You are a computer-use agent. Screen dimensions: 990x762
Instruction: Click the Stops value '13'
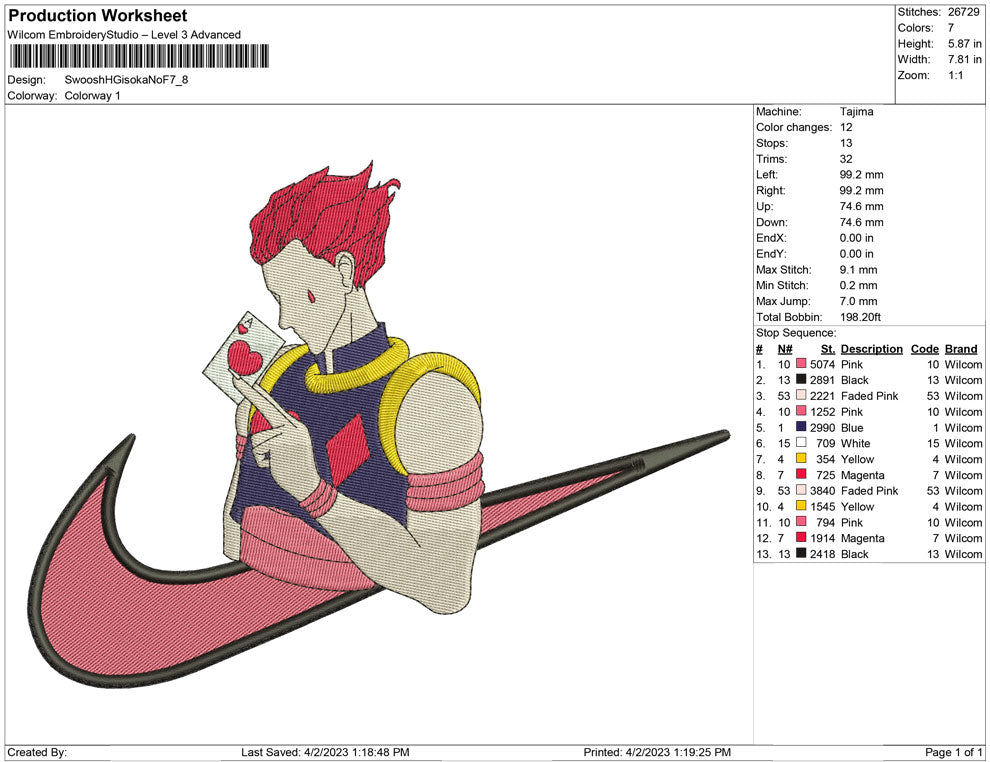pyautogui.click(x=846, y=143)
